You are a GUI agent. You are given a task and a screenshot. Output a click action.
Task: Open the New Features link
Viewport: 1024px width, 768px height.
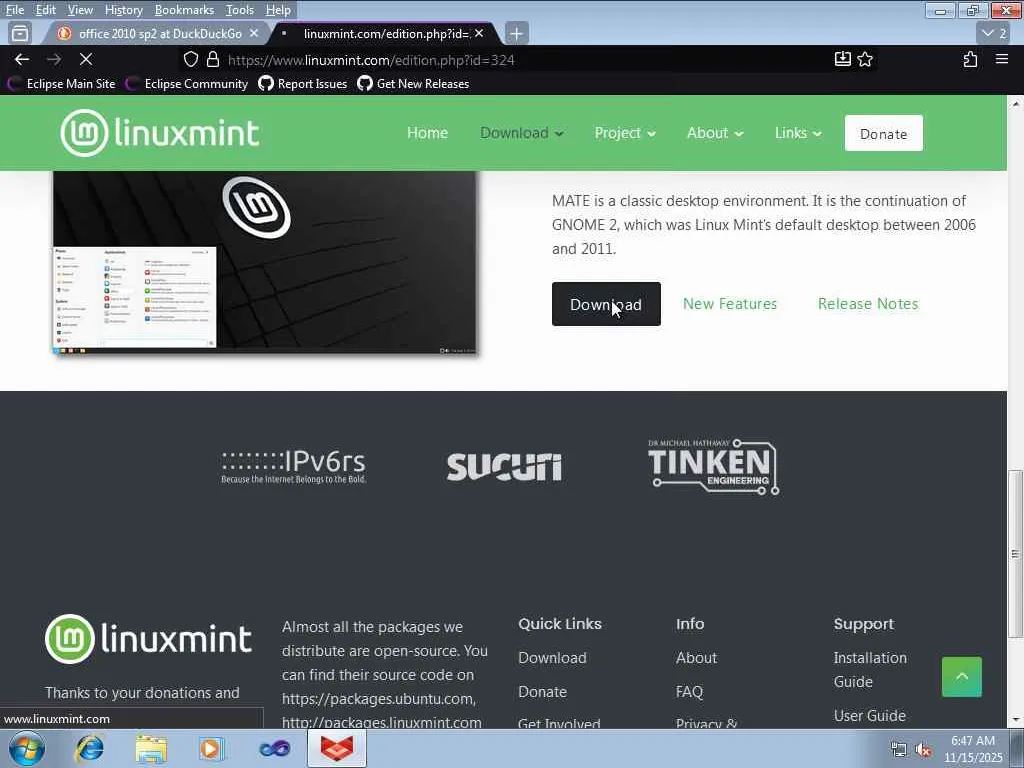pos(730,304)
